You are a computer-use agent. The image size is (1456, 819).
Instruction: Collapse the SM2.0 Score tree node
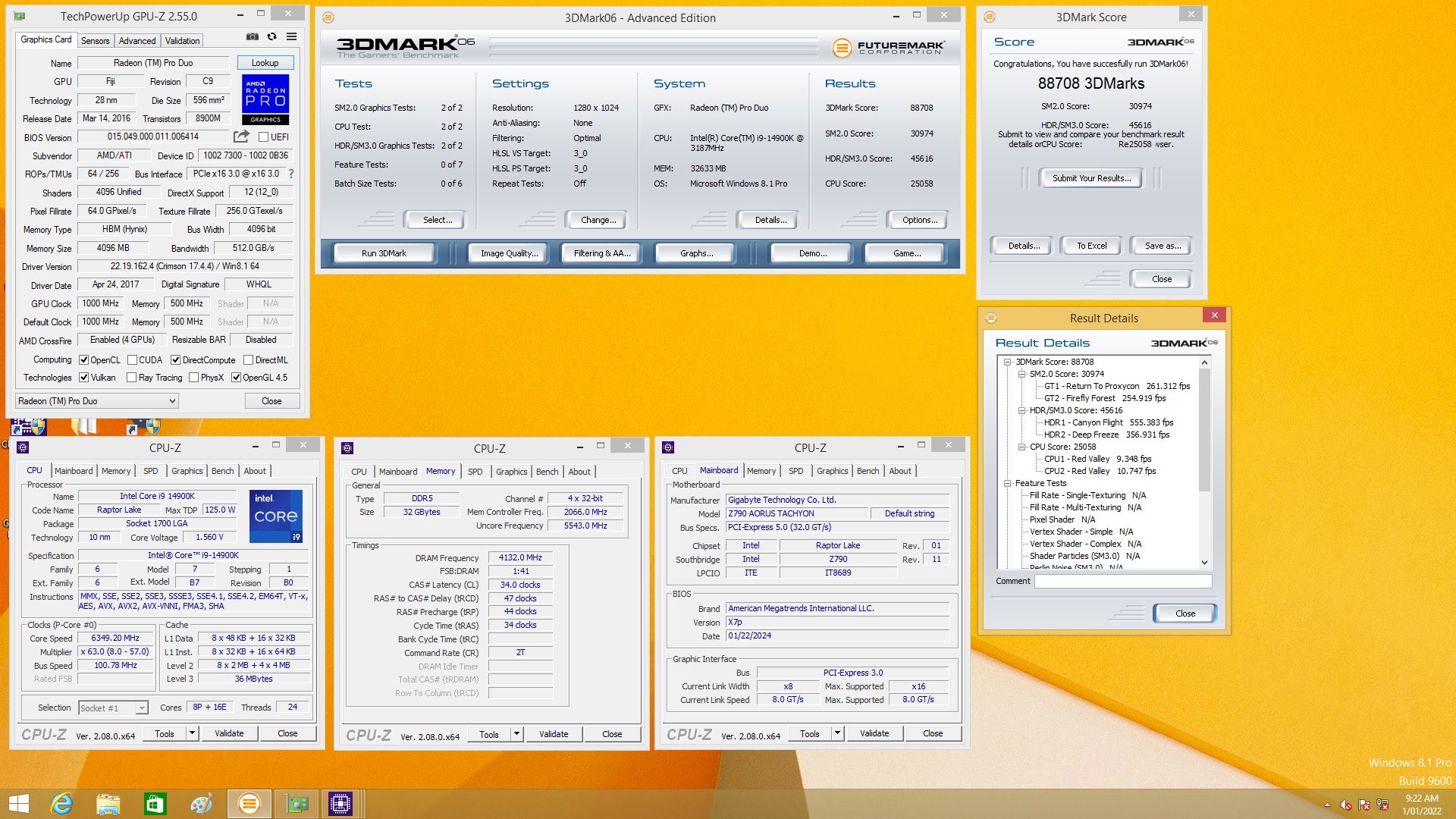tap(1021, 374)
